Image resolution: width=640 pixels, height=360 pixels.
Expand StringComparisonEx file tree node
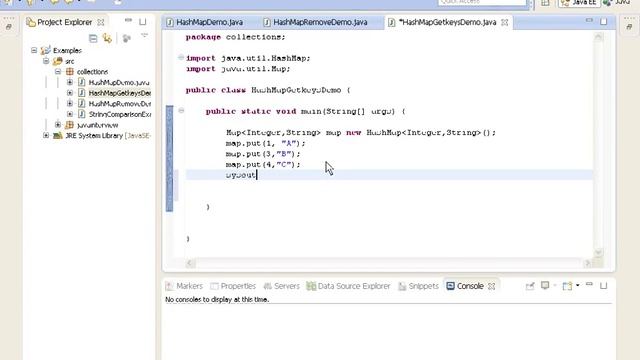pos(70,114)
